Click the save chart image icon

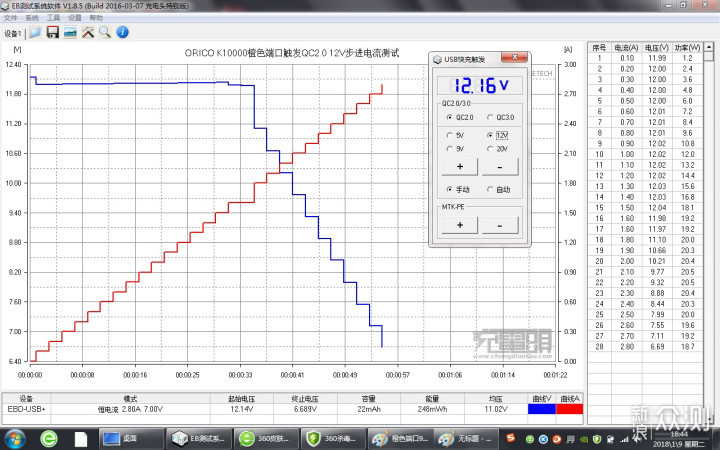[70, 32]
